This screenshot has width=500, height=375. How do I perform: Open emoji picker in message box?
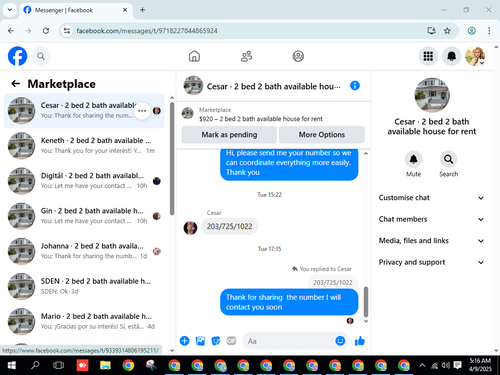click(x=340, y=341)
